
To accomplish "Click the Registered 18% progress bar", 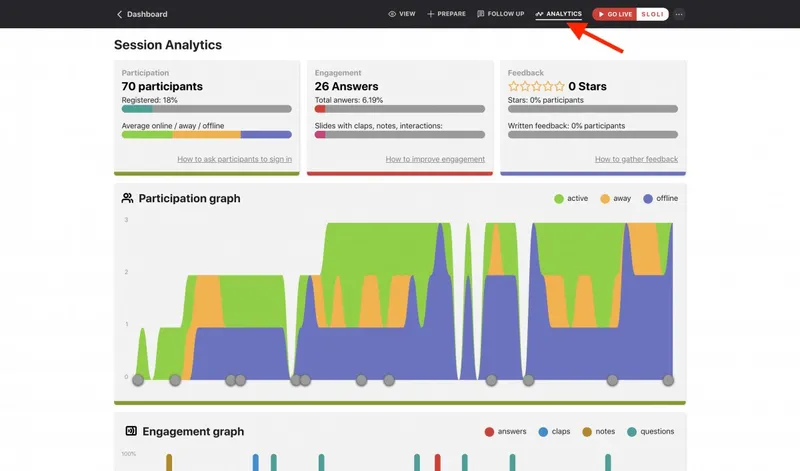I will (207, 109).
